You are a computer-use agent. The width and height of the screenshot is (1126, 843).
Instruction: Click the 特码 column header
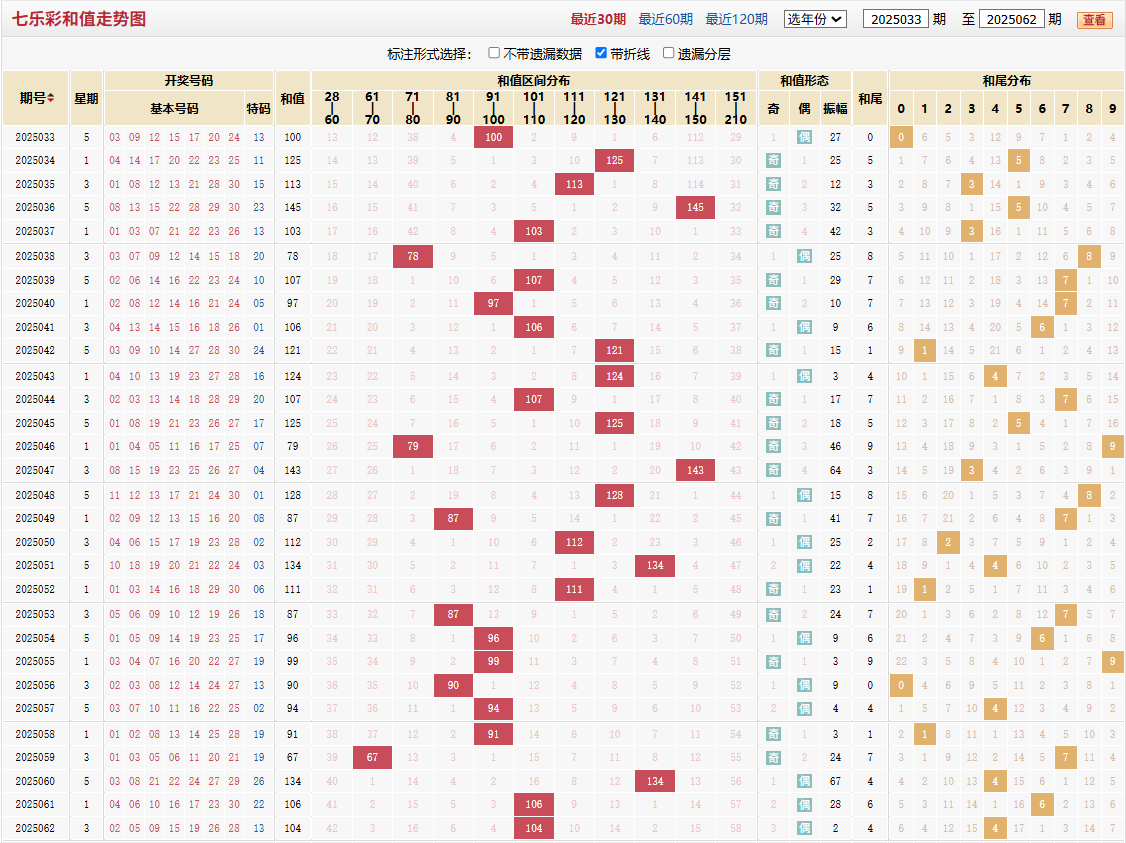coord(259,108)
